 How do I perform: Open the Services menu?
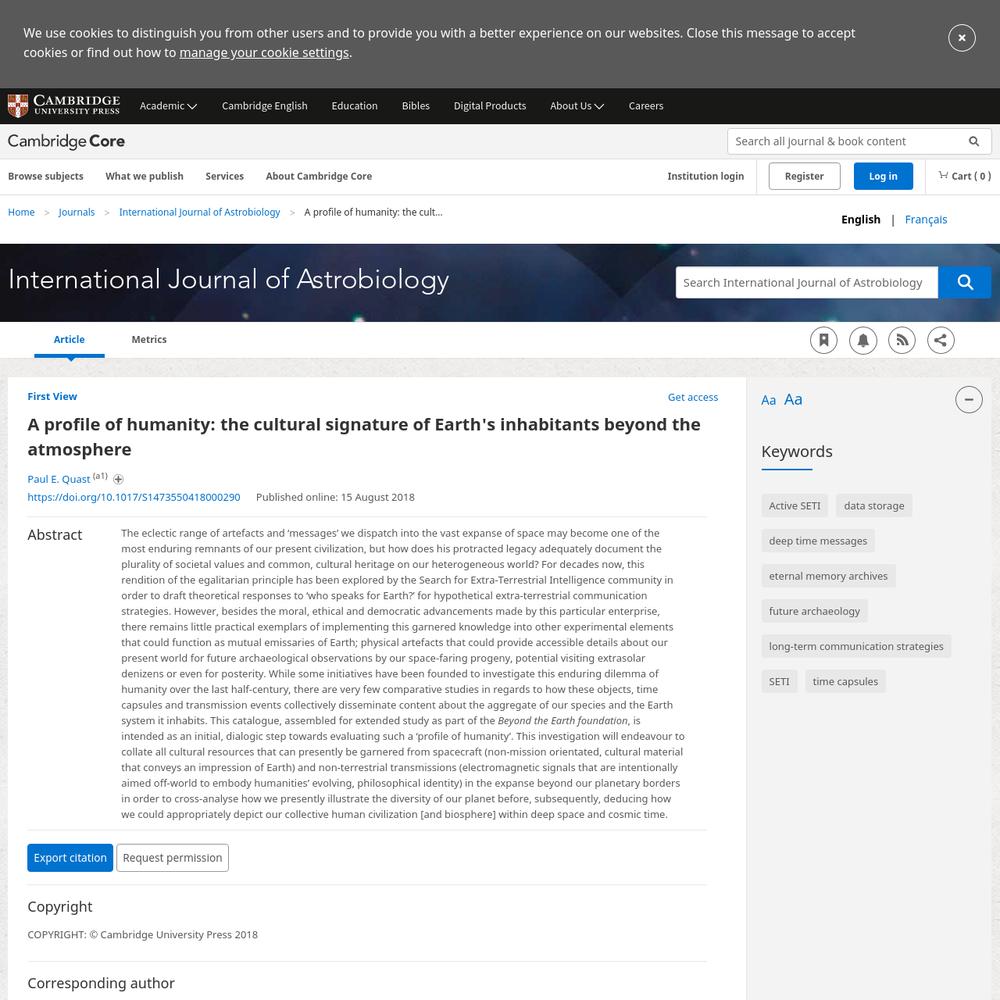(x=224, y=176)
